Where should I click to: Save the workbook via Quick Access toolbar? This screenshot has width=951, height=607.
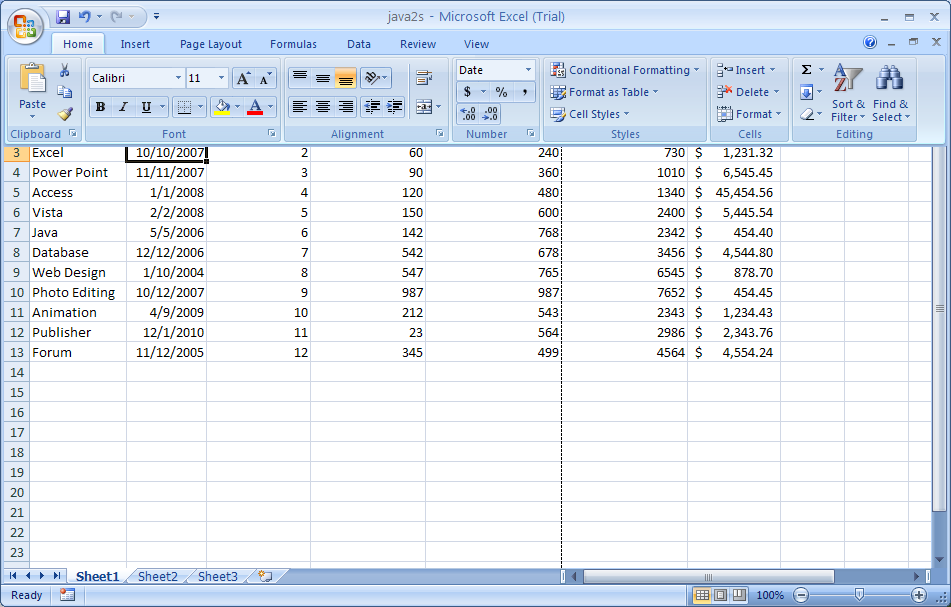click(62, 17)
